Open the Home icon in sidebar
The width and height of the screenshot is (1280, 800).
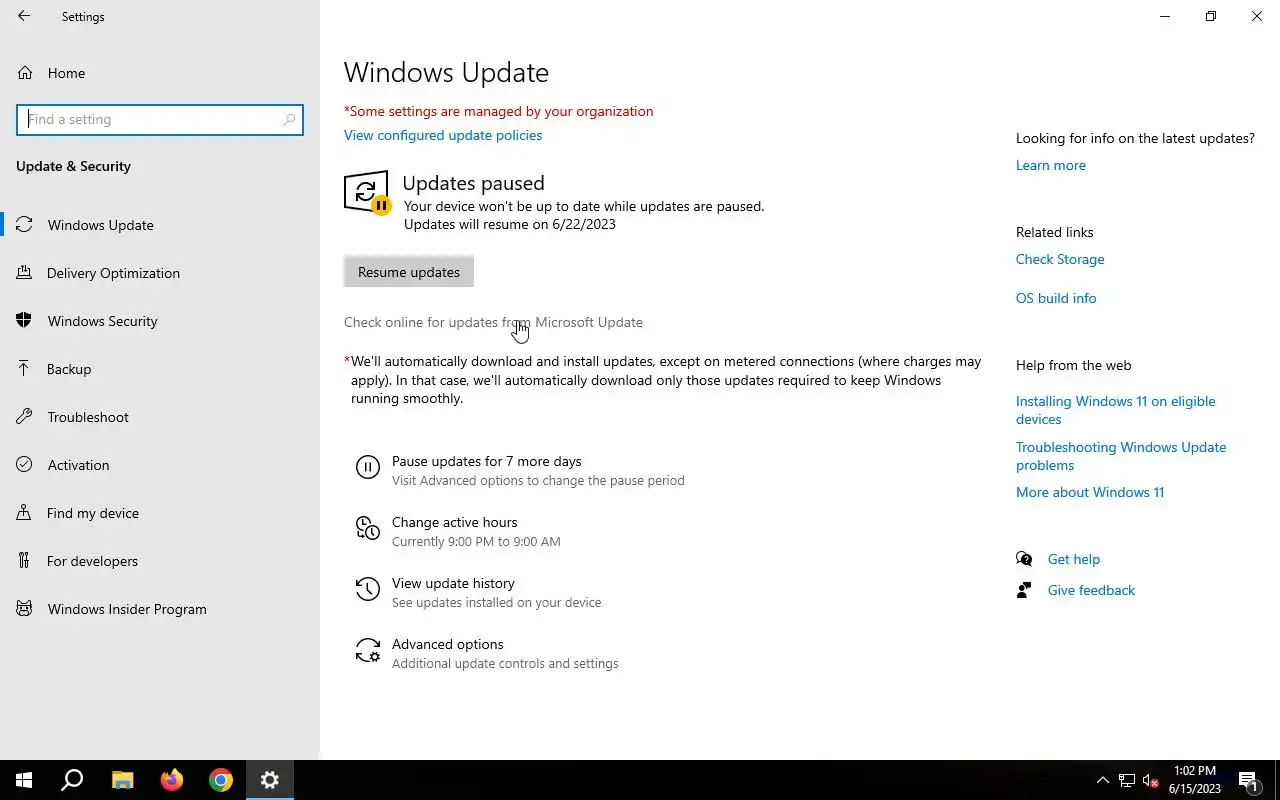click(x=25, y=73)
